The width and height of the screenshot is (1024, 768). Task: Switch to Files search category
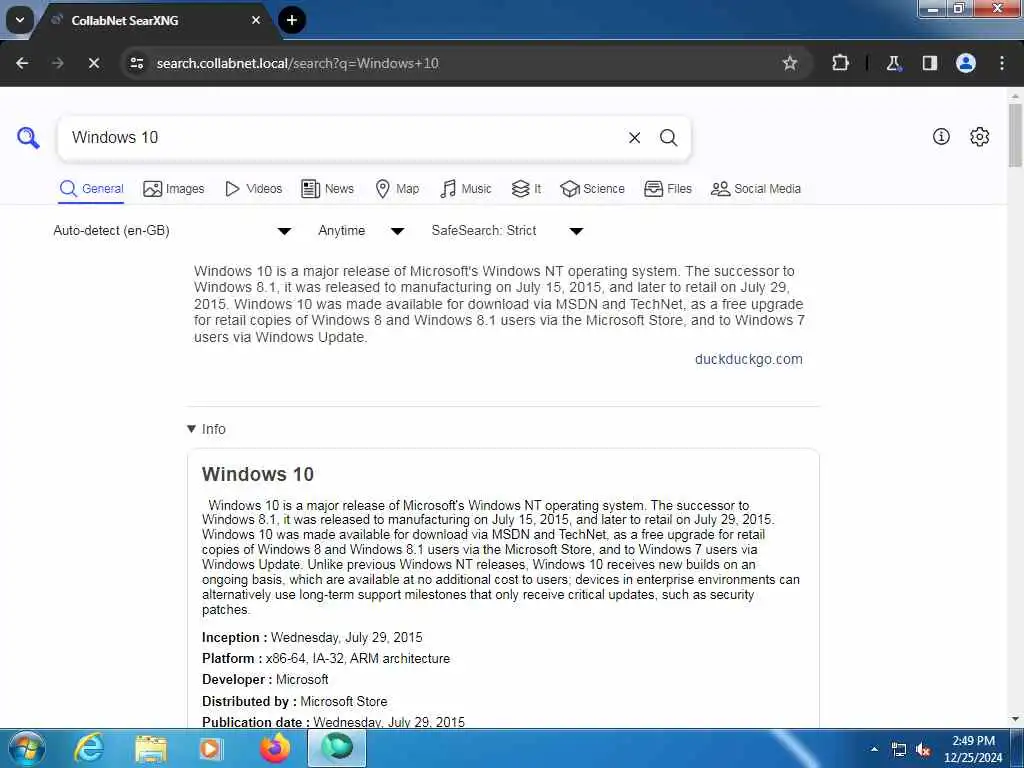[667, 189]
